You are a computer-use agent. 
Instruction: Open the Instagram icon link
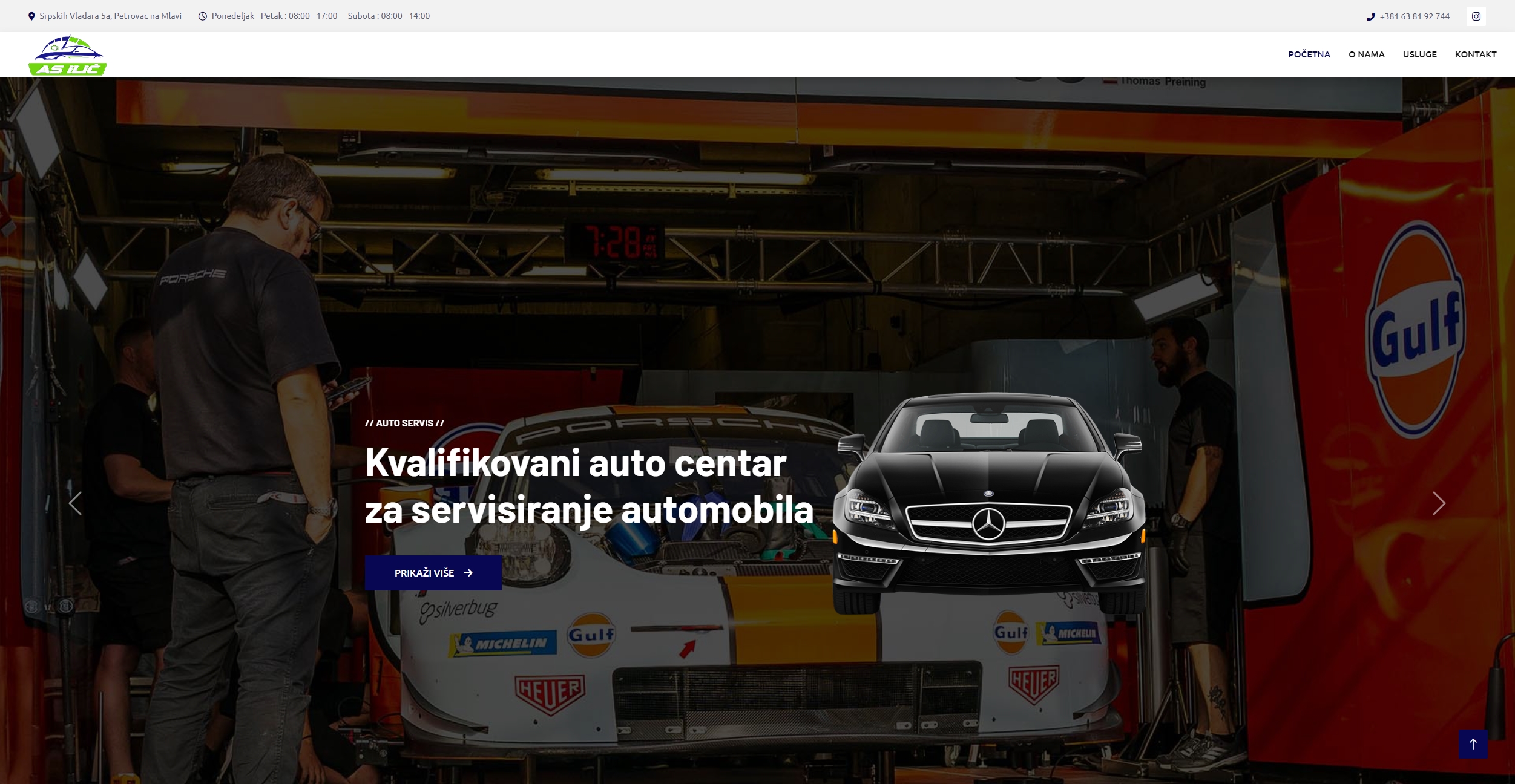[x=1476, y=16]
